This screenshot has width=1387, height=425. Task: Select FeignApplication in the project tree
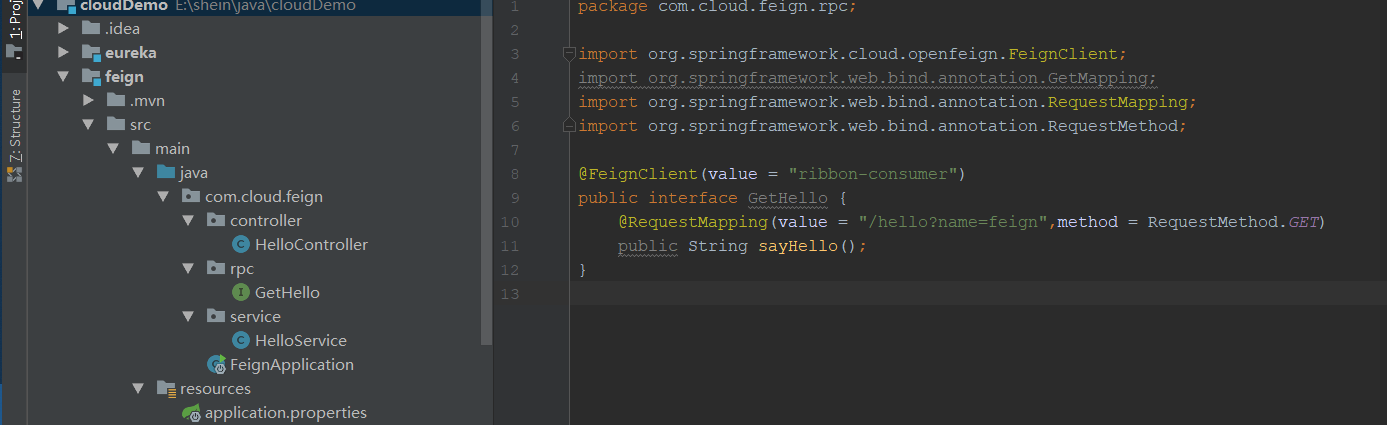[292, 364]
